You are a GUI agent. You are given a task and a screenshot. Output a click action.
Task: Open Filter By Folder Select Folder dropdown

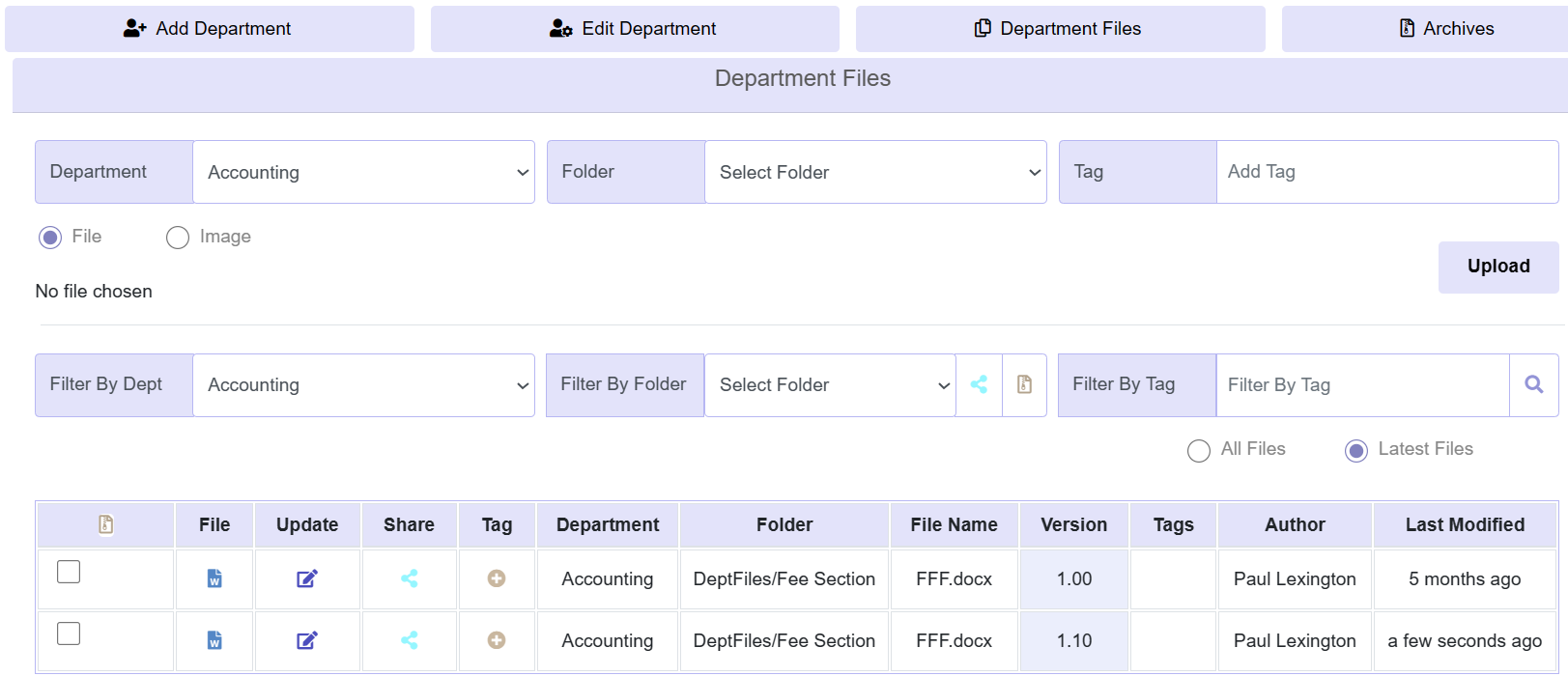click(831, 384)
